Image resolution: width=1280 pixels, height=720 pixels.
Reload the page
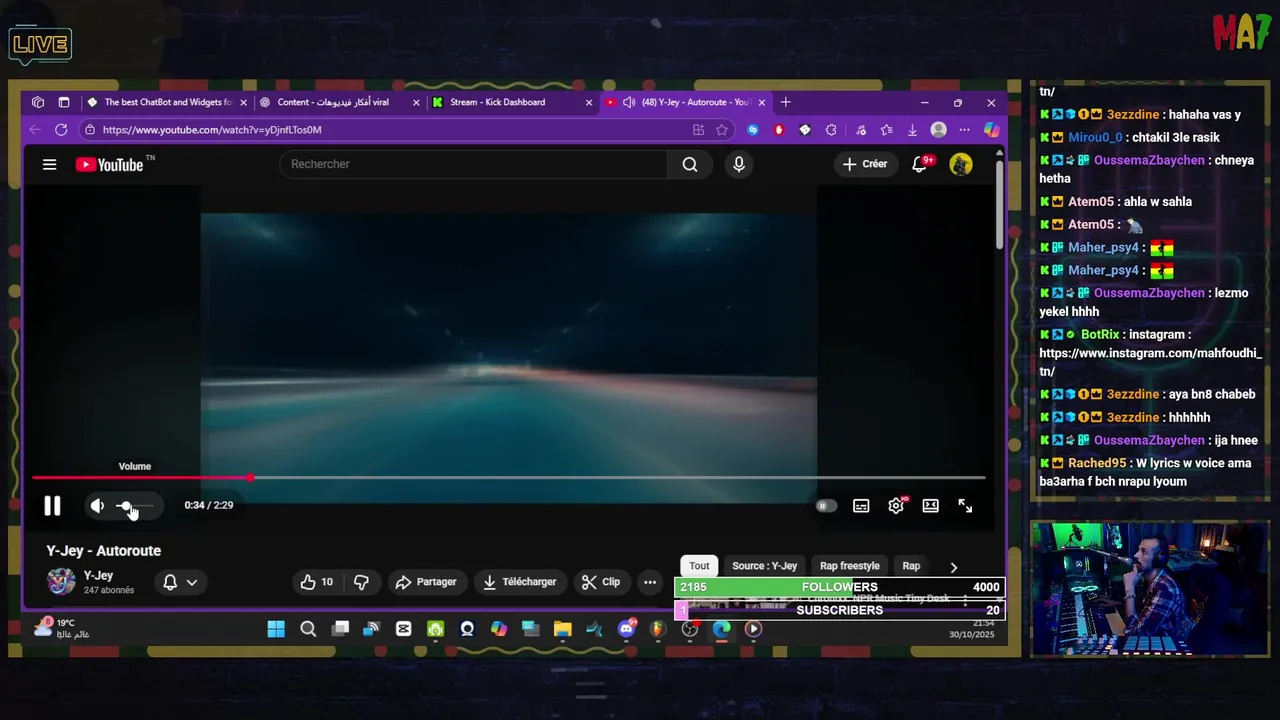point(61,130)
